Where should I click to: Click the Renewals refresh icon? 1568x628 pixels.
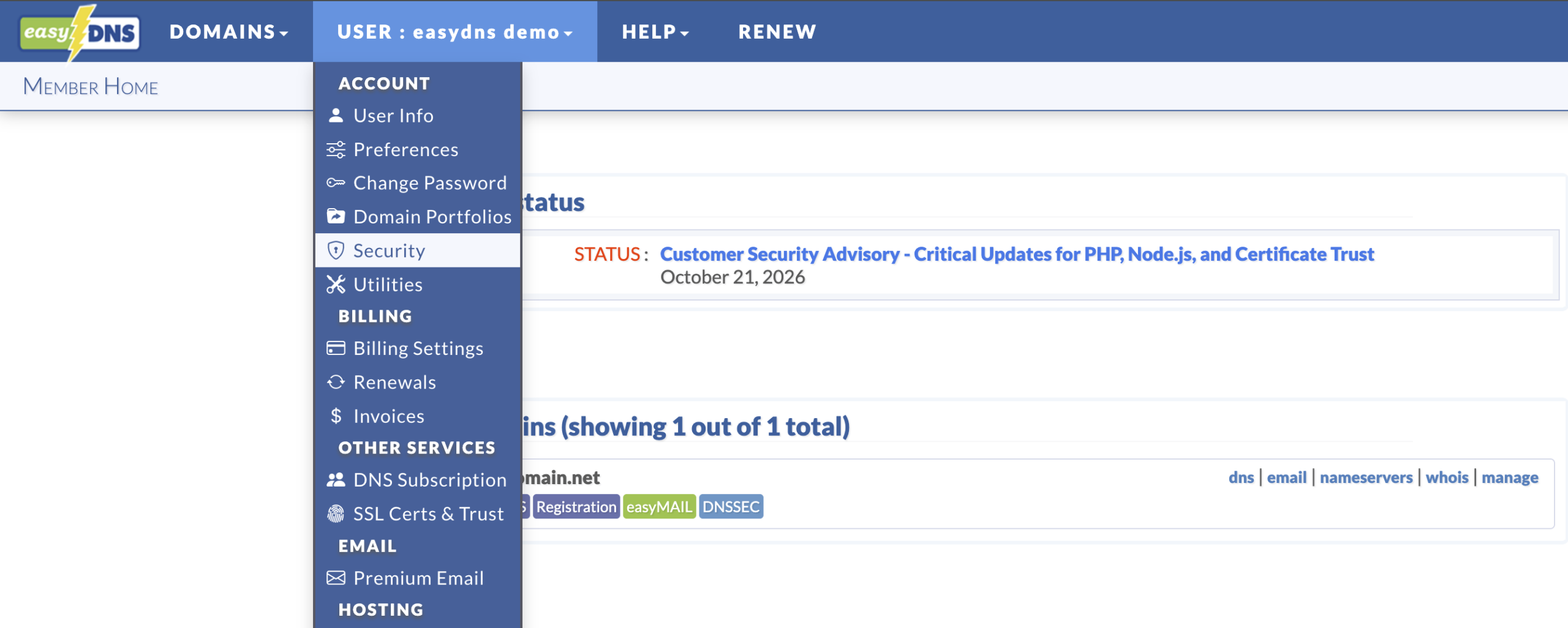point(336,382)
